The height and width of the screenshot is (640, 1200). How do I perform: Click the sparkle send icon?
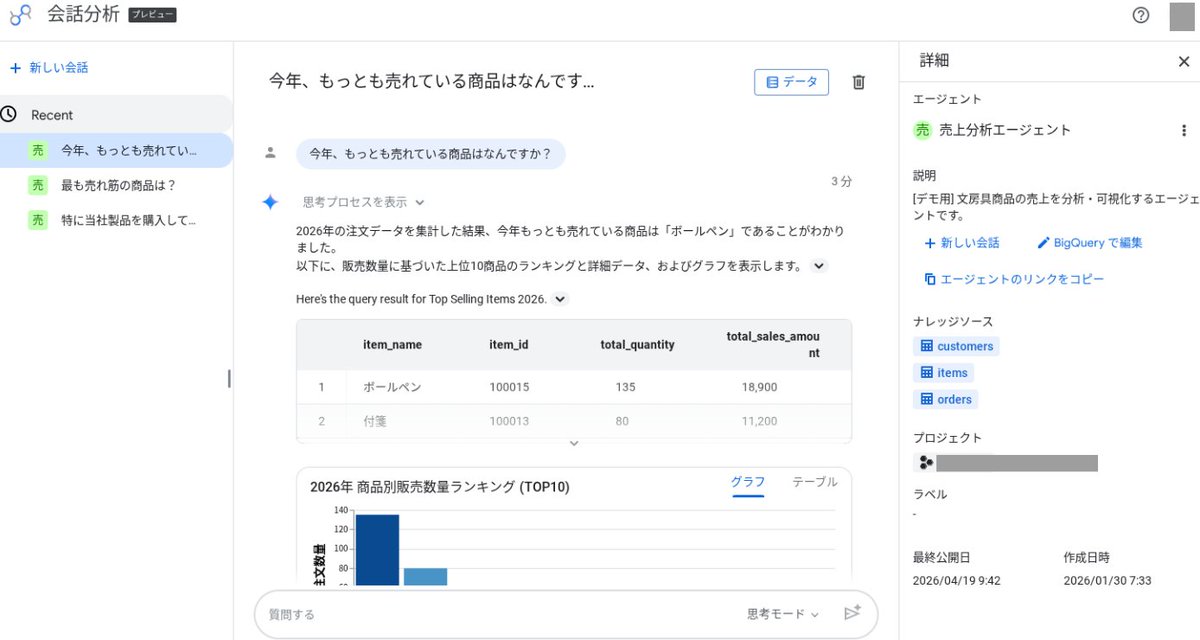[x=852, y=613]
